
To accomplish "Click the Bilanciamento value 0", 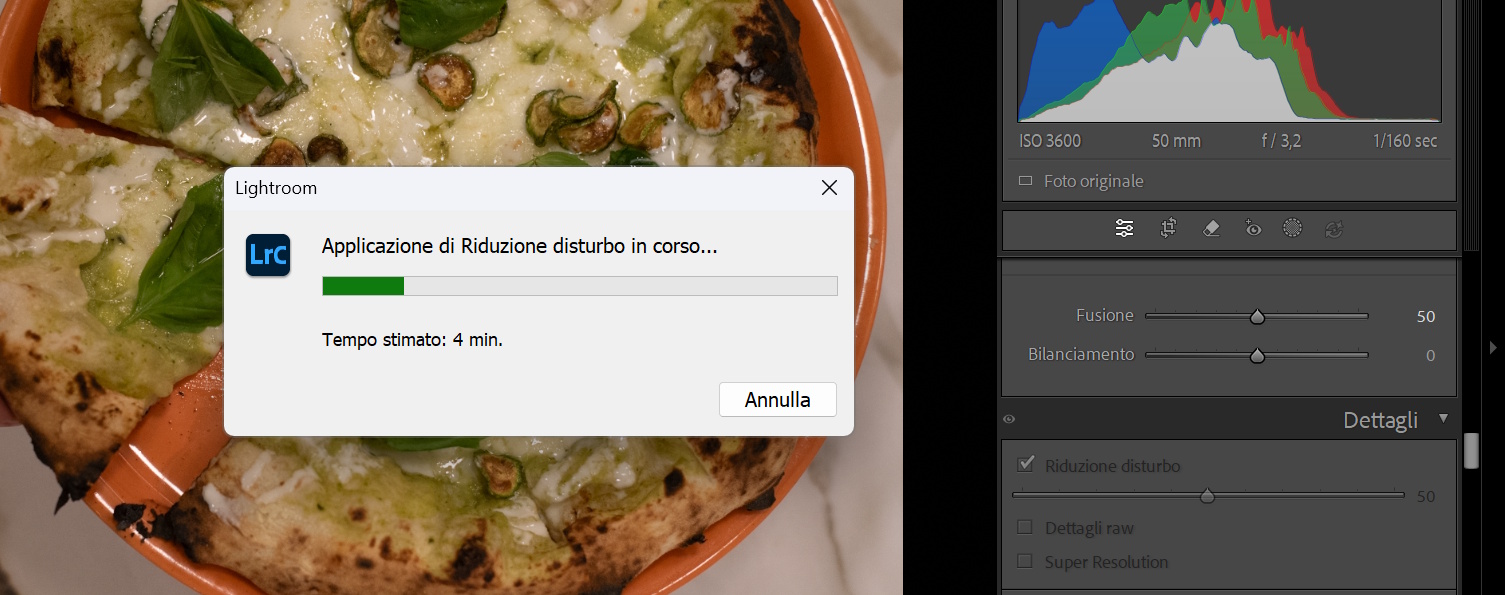I will [x=1431, y=355].
